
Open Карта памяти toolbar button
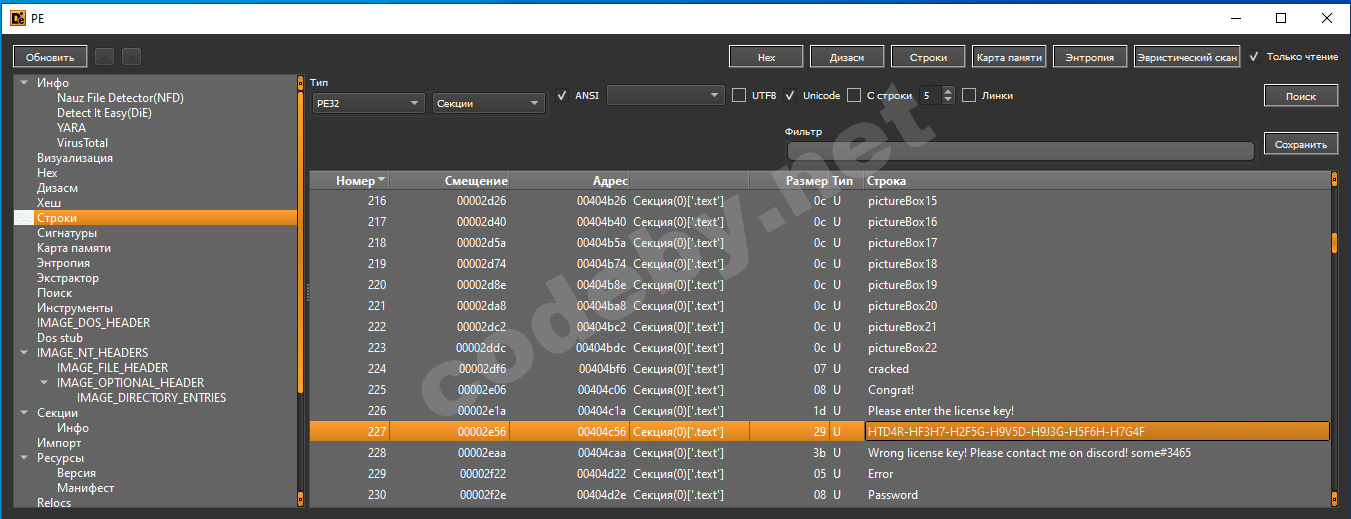point(1009,57)
